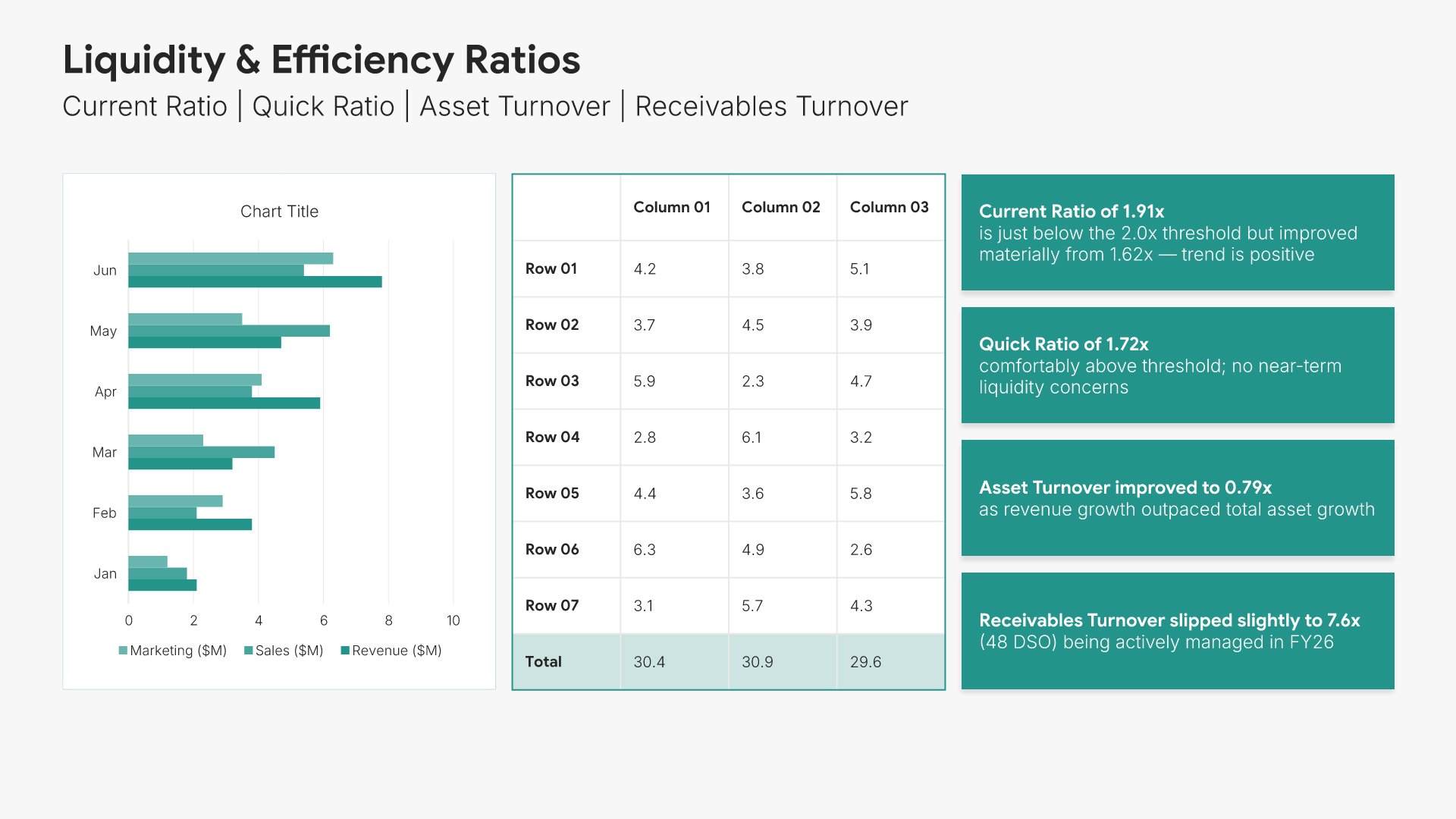This screenshot has height=819, width=1456.
Task: Select the Column 01 header cell
Action: pyautogui.click(x=672, y=207)
